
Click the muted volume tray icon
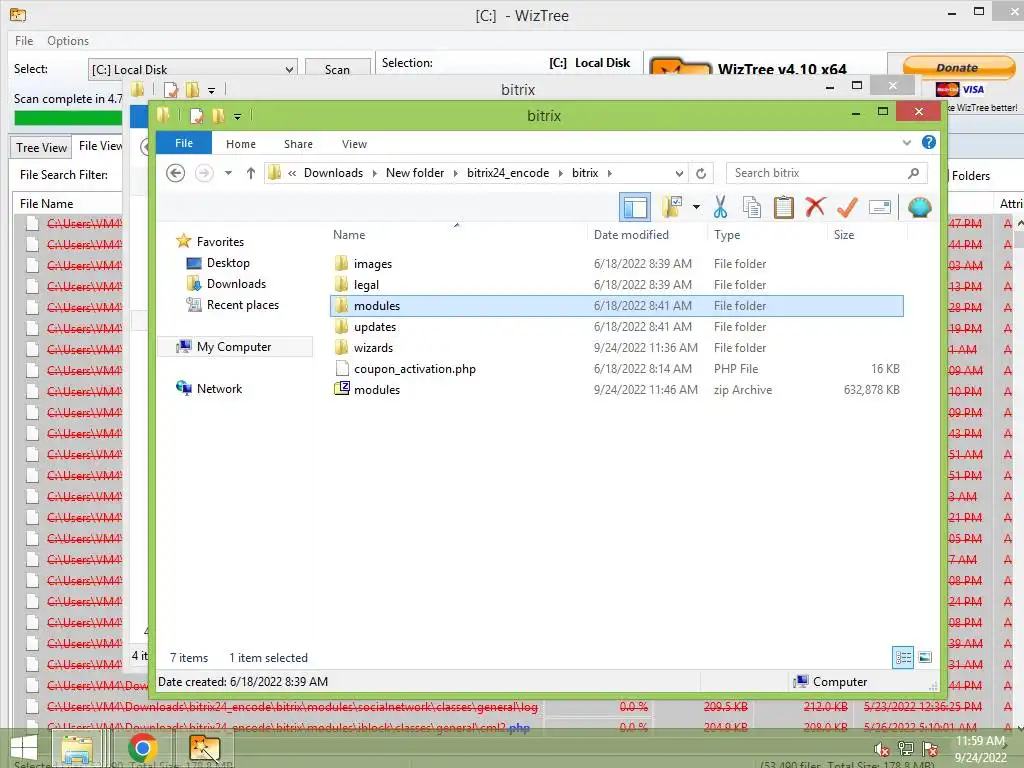(x=882, y=749)
